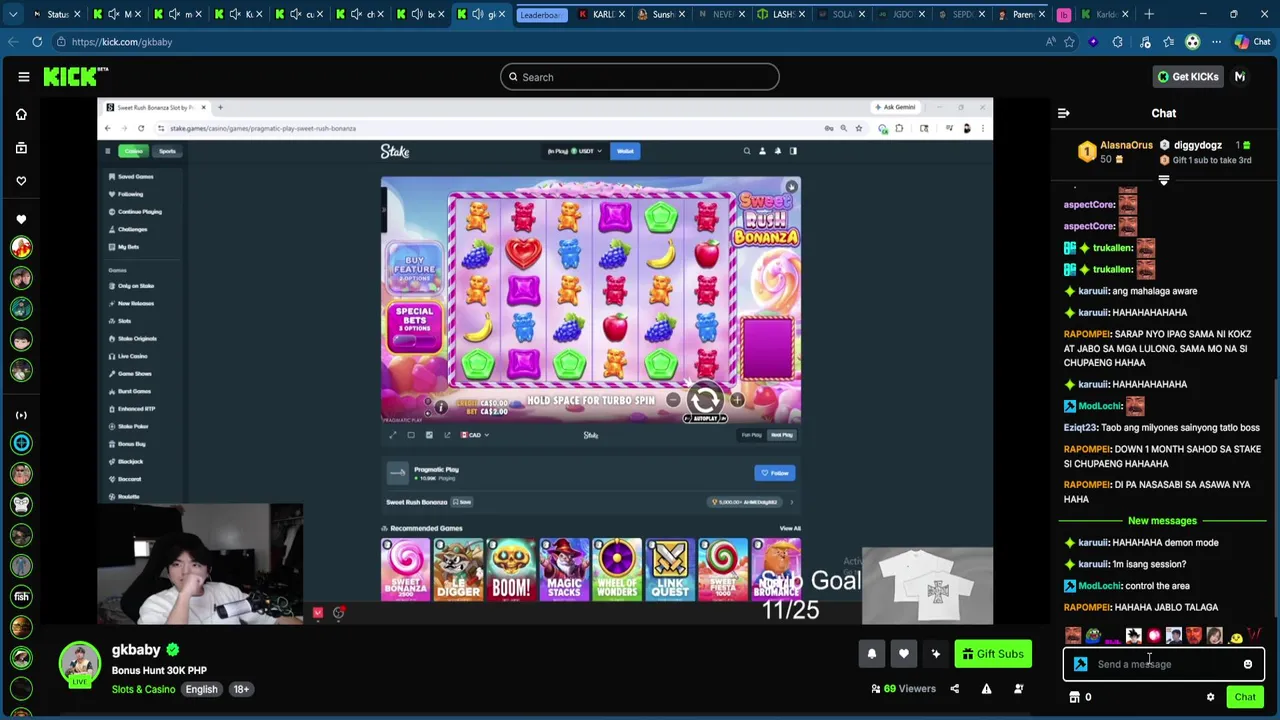This screenshot has width=1280, height=720.
Task: Click the Read aloud icon in address bar
Action: 1050,42
